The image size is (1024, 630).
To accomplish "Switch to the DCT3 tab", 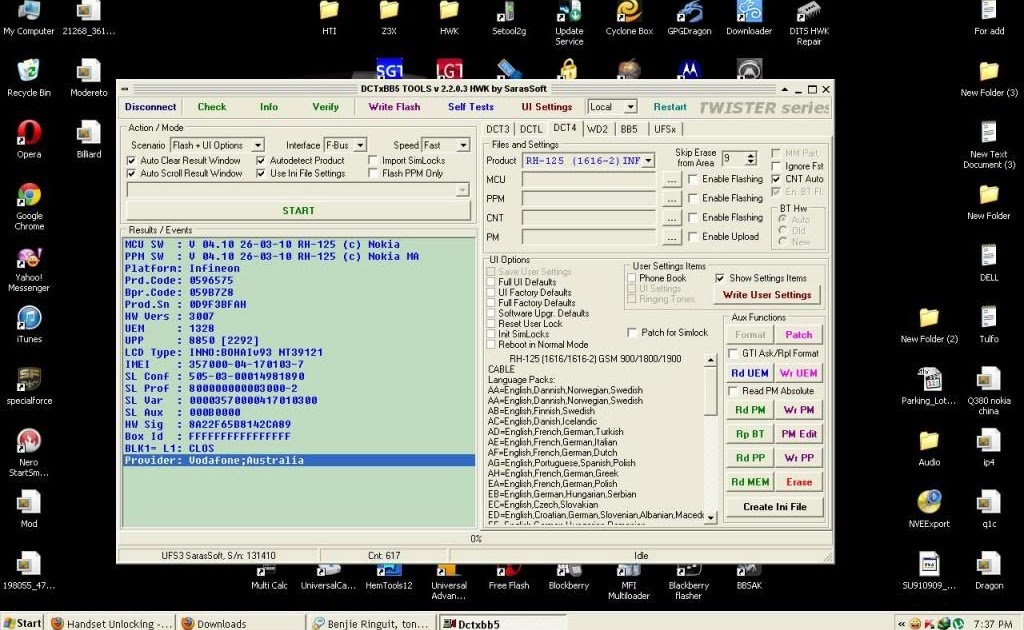I will (498, 129).
